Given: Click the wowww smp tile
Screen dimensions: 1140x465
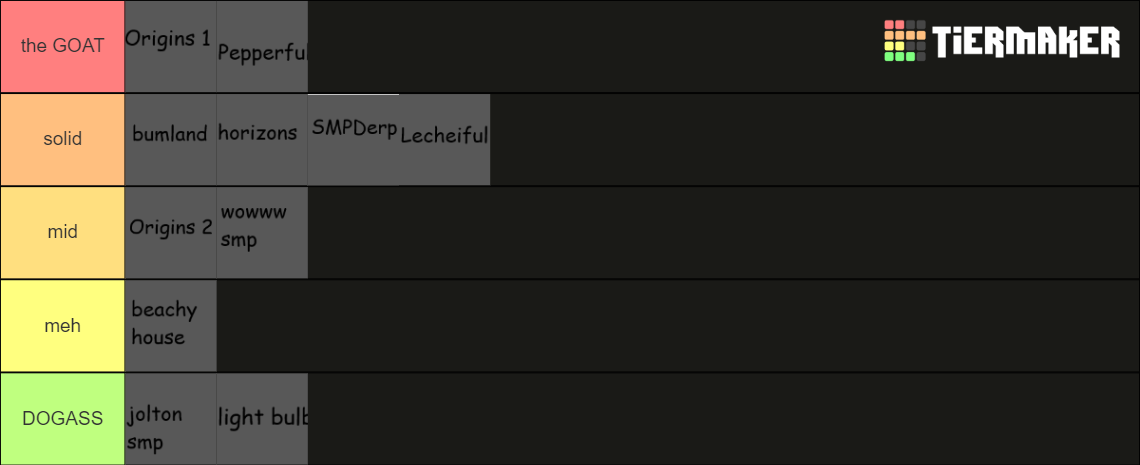Looking at the screenshot, I should point(262,232).
